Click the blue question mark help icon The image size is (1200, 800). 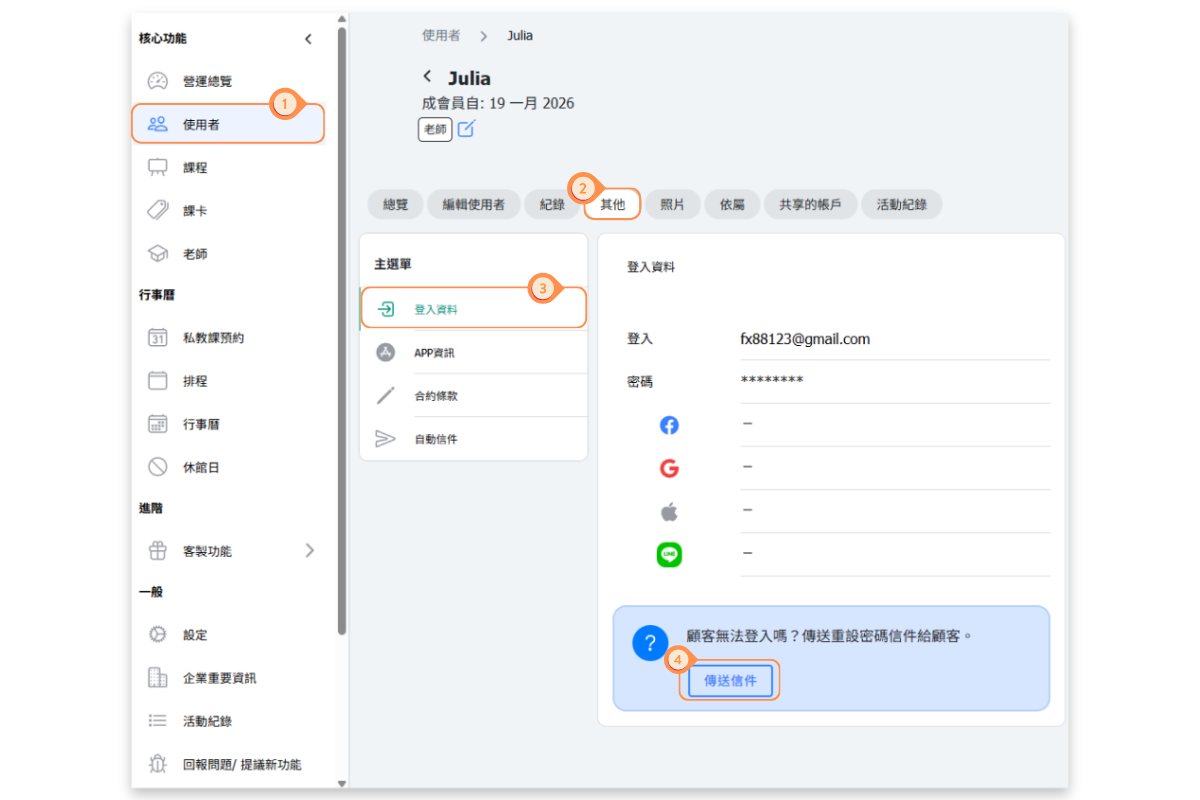click(x=650, y=643)
